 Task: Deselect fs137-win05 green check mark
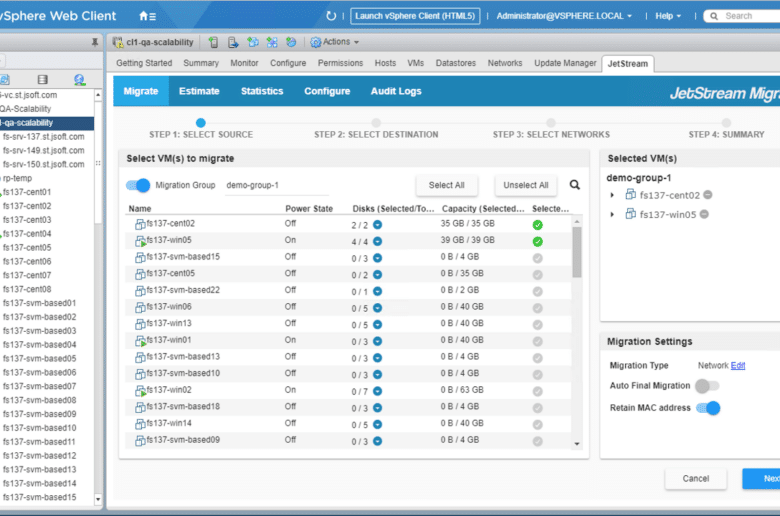click(537, 242)
